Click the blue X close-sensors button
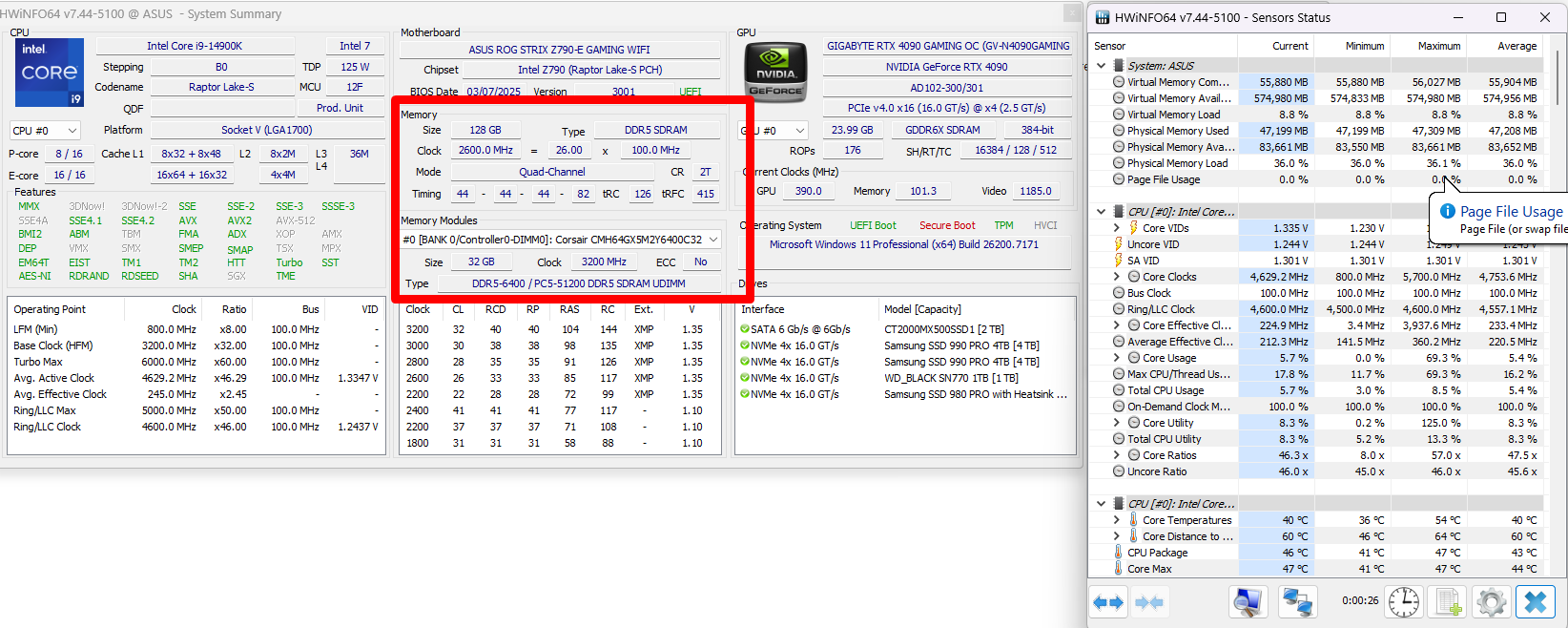Screen dimensions: 1568x628 1536,602
